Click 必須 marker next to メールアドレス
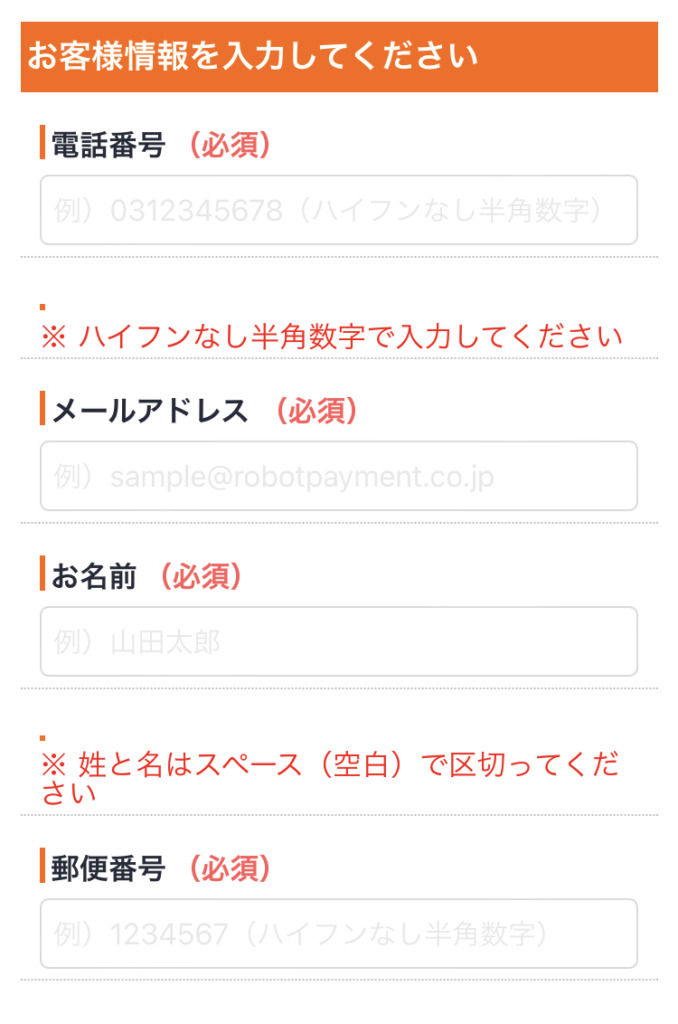678x1024 pixels. (x=317, y=411)
